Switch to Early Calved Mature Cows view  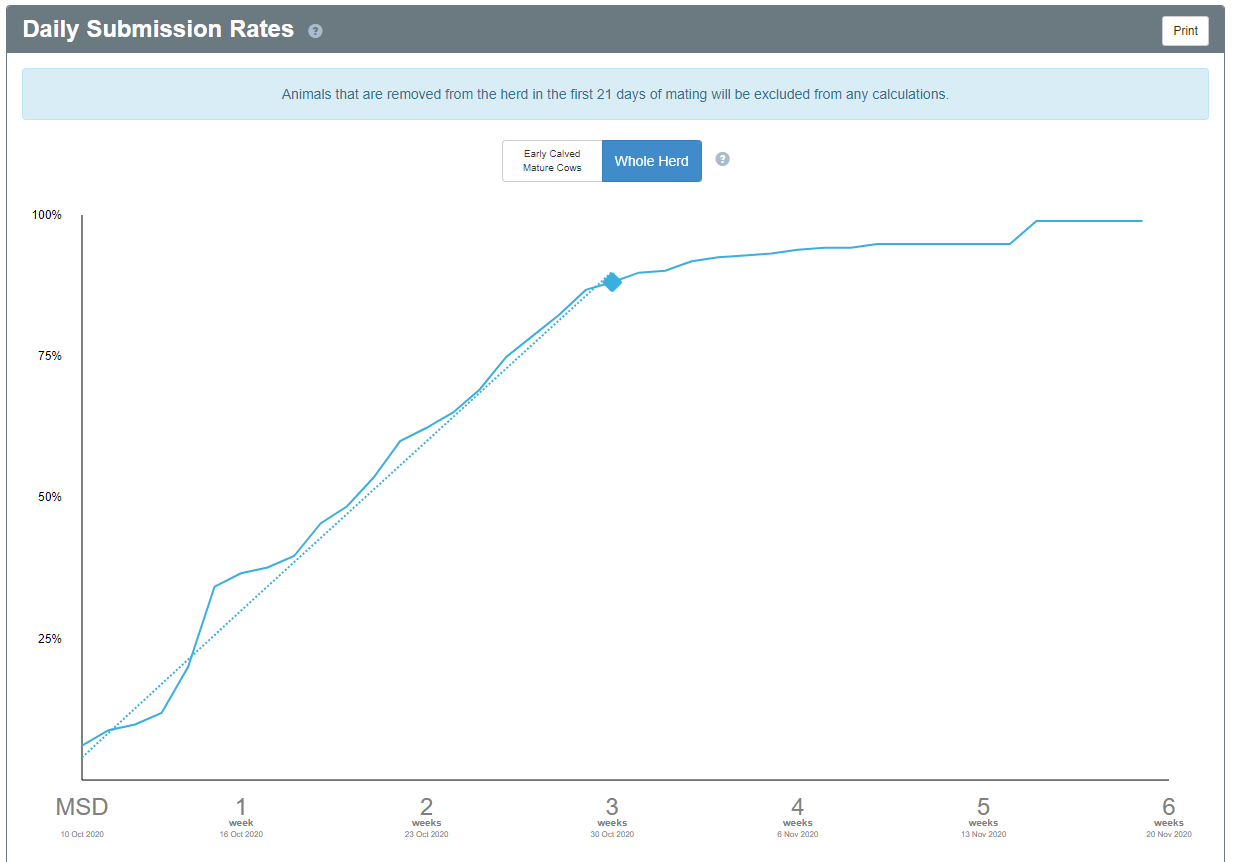[x=552, y=161]
